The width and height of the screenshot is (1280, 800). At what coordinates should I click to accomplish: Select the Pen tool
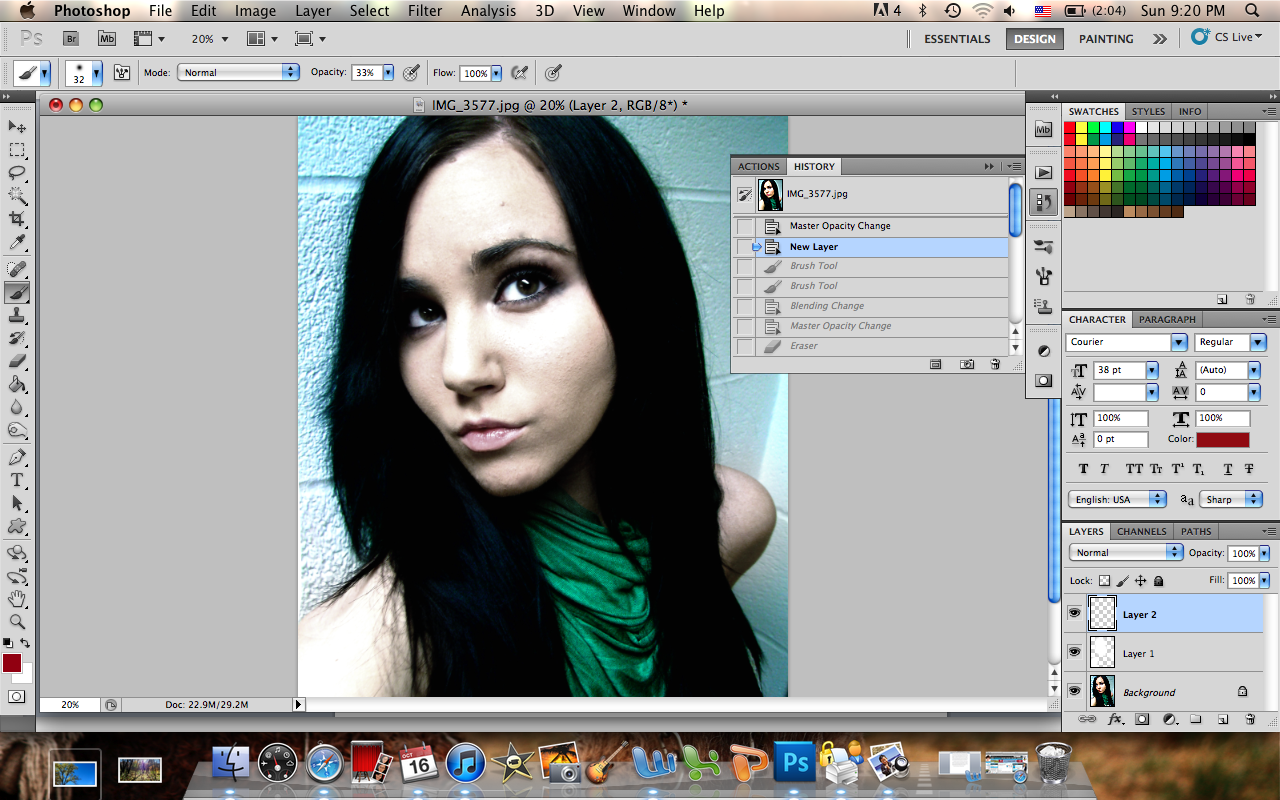point(17,457)
